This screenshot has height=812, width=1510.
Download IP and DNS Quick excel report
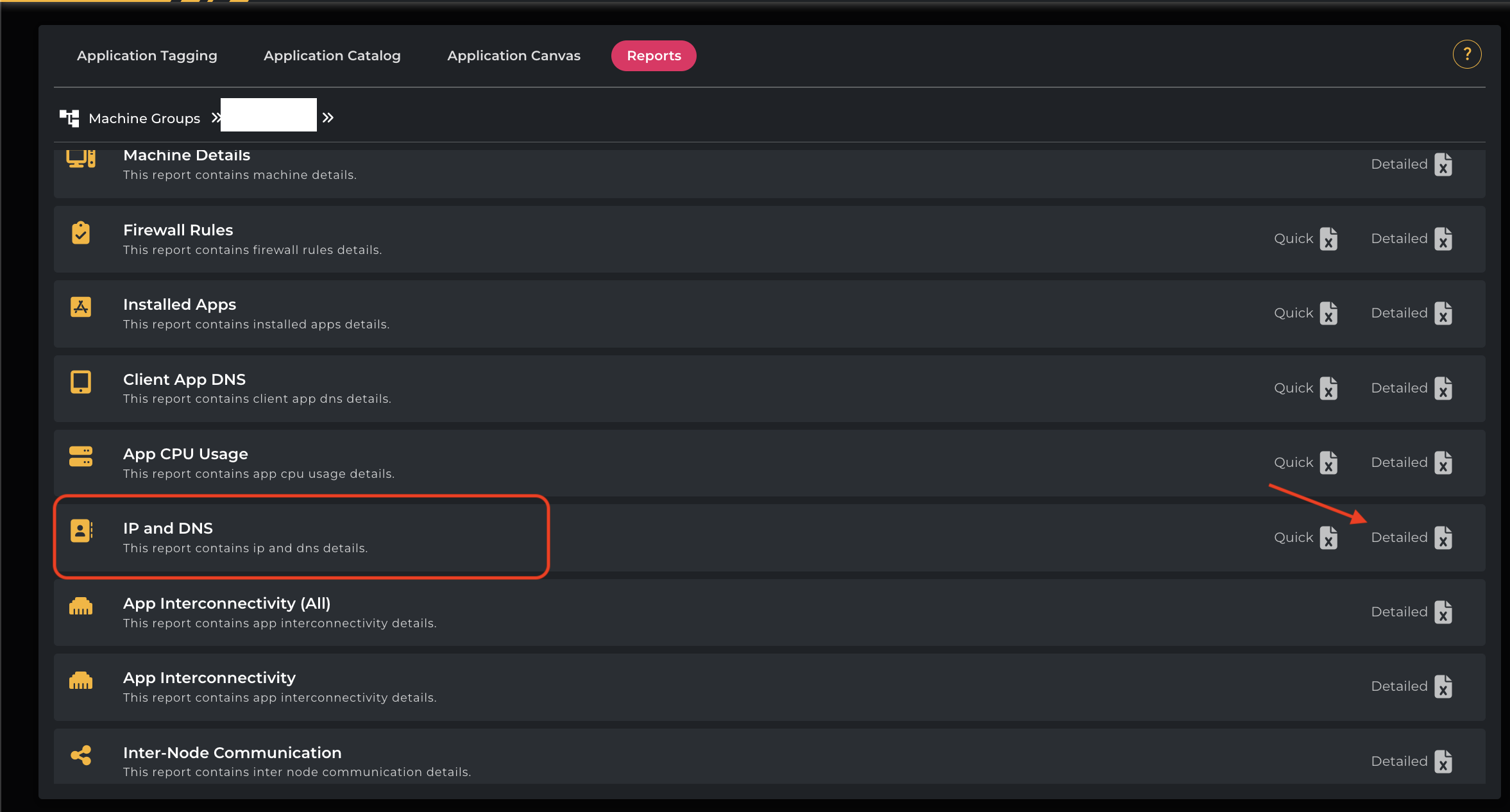click(x=1328, y=537)
